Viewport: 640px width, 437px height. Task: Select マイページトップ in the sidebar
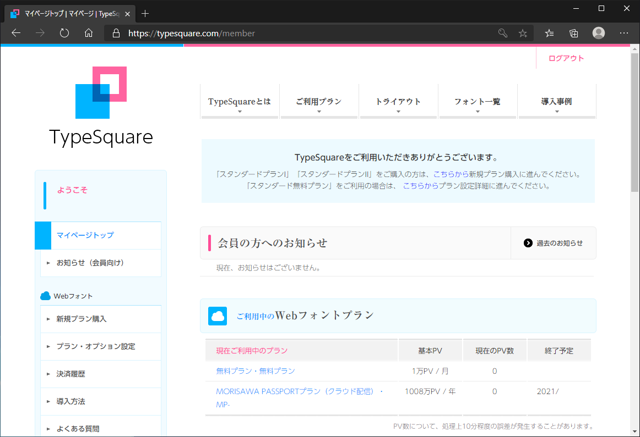pos(98,235)
